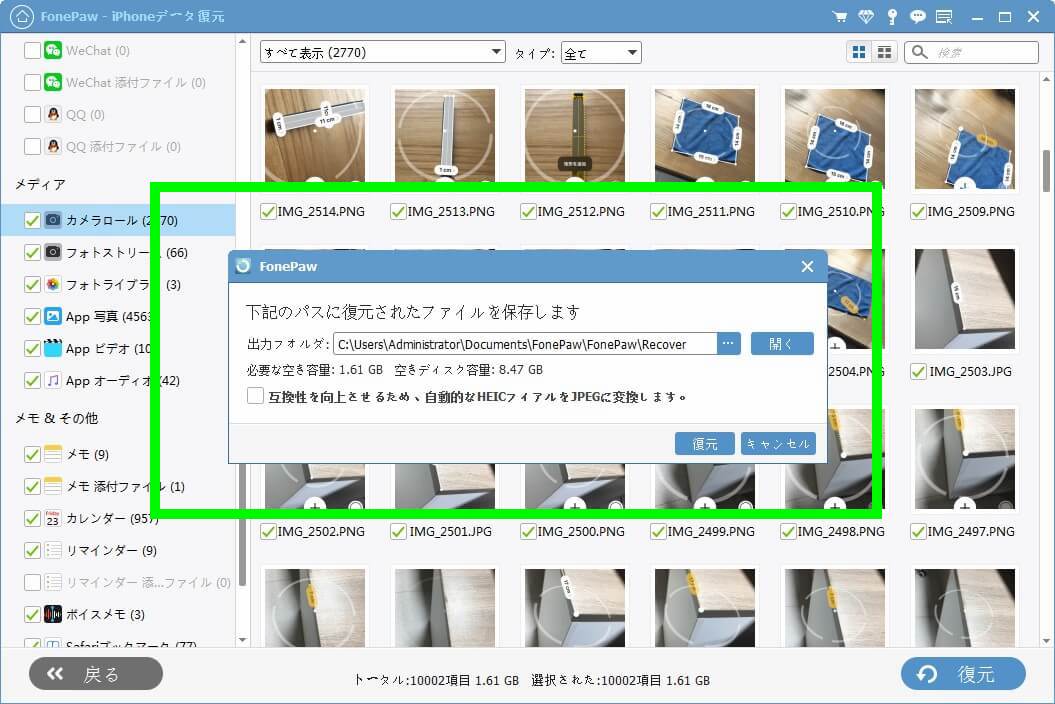
Task: Click the diamond upgrade icon
Action: [x=866, y=17]
